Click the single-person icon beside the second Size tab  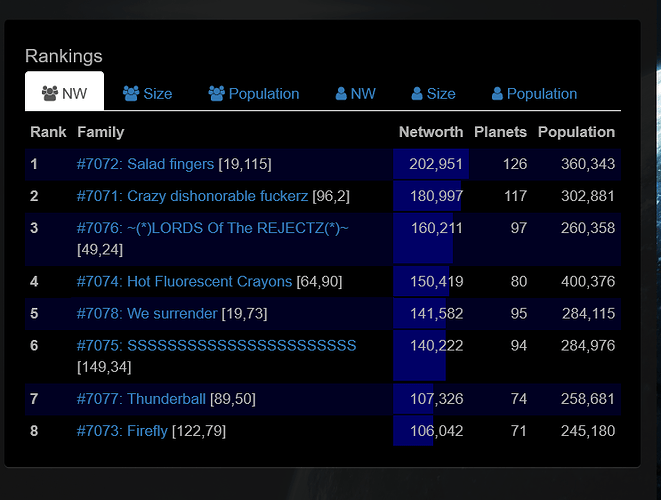coord(417,94)
